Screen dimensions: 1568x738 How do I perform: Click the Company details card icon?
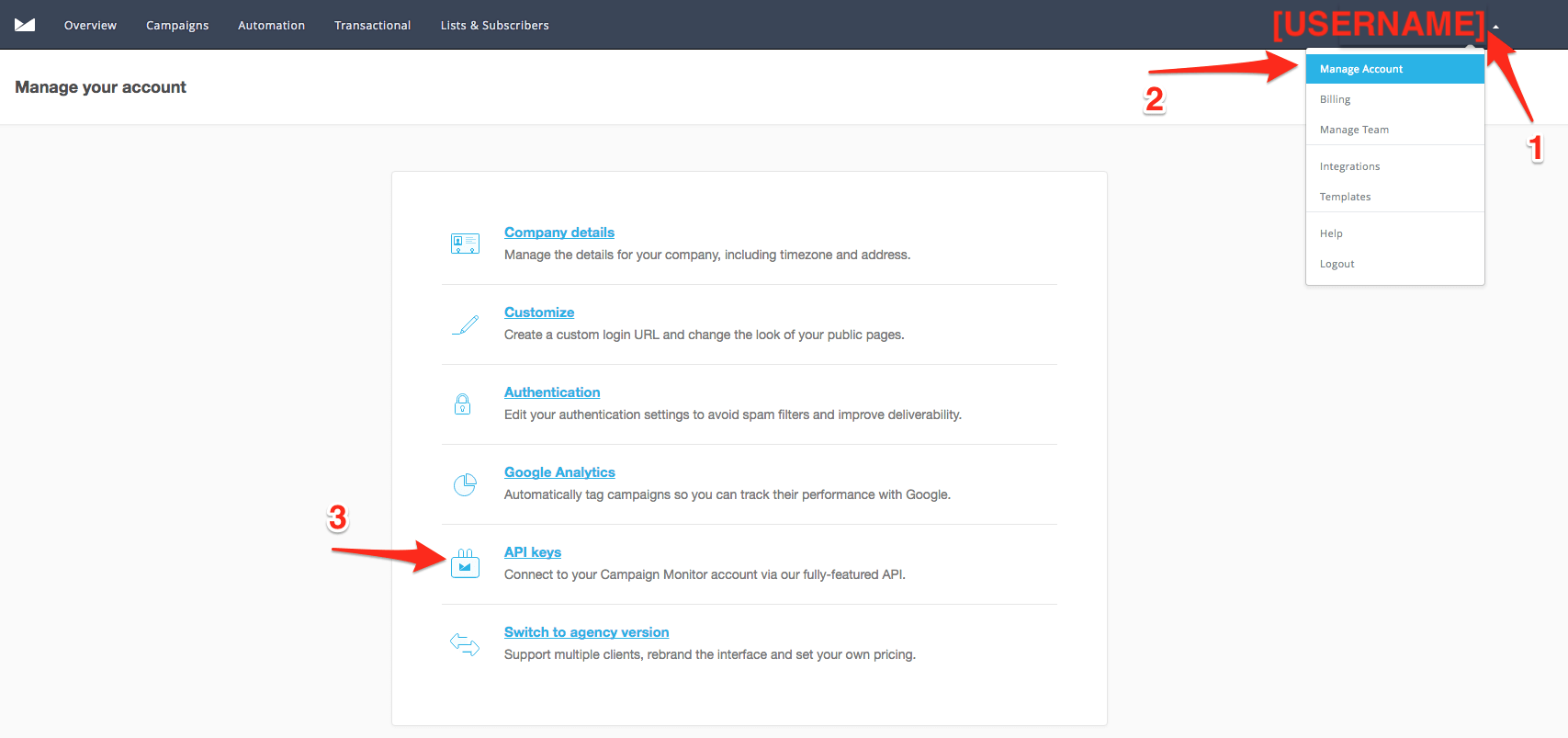465,244
